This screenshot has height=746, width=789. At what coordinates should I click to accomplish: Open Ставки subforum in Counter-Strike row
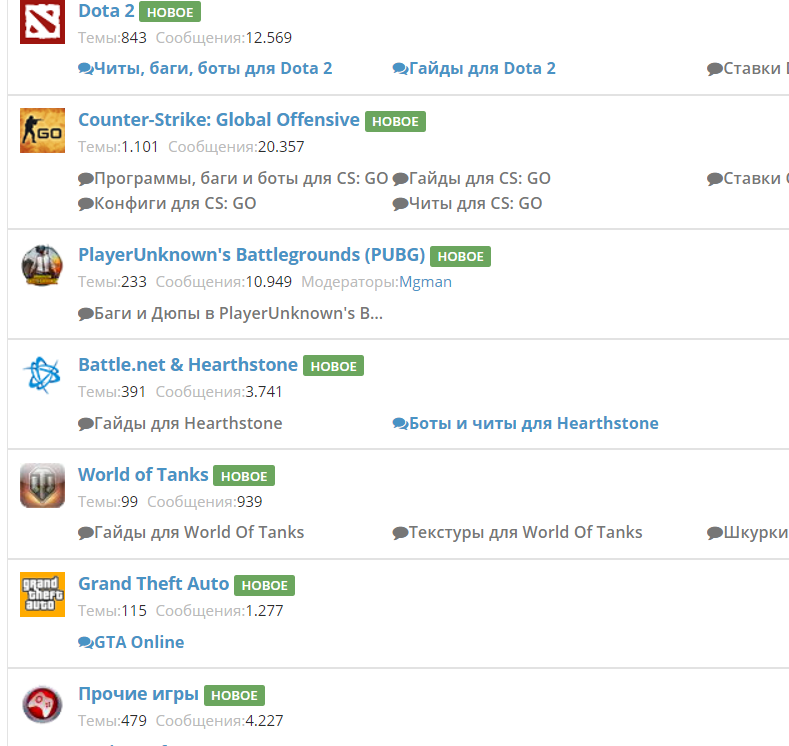coord(756,179)
